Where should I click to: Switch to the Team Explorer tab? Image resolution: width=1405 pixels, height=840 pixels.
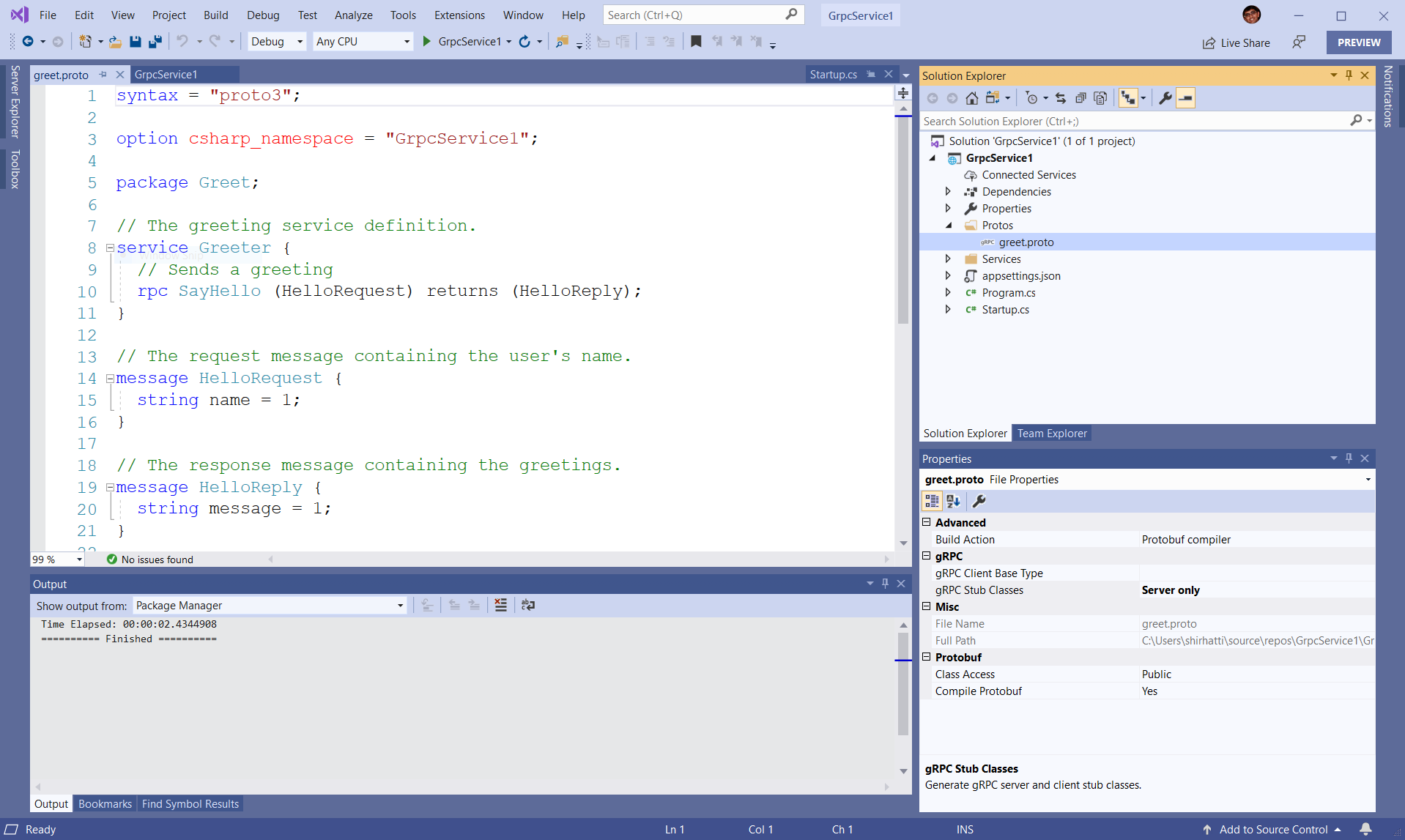point(1052,433)
